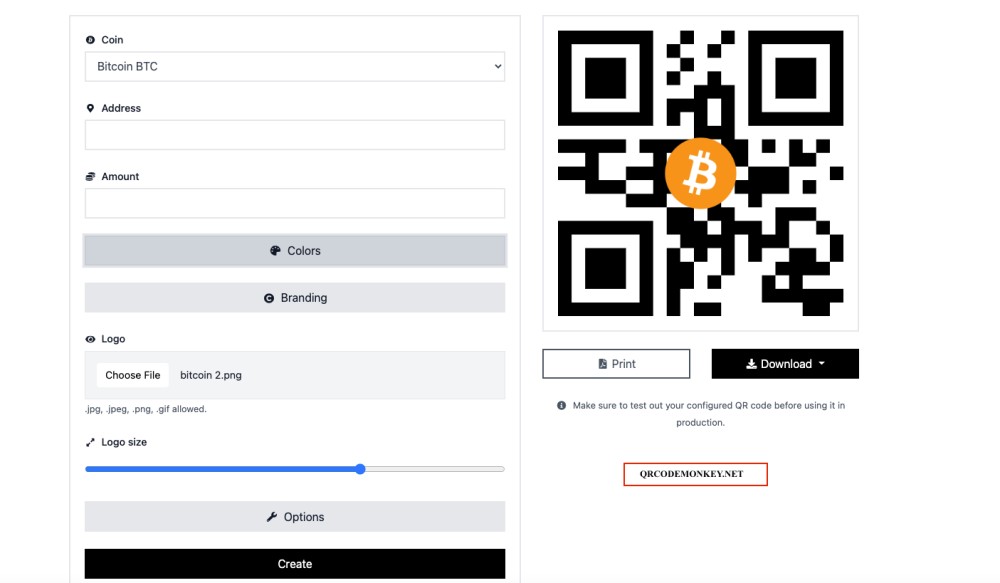Screen dimensions: 1000x583
Task: Expand the Branding section
Action: click(x=295, y=298)
